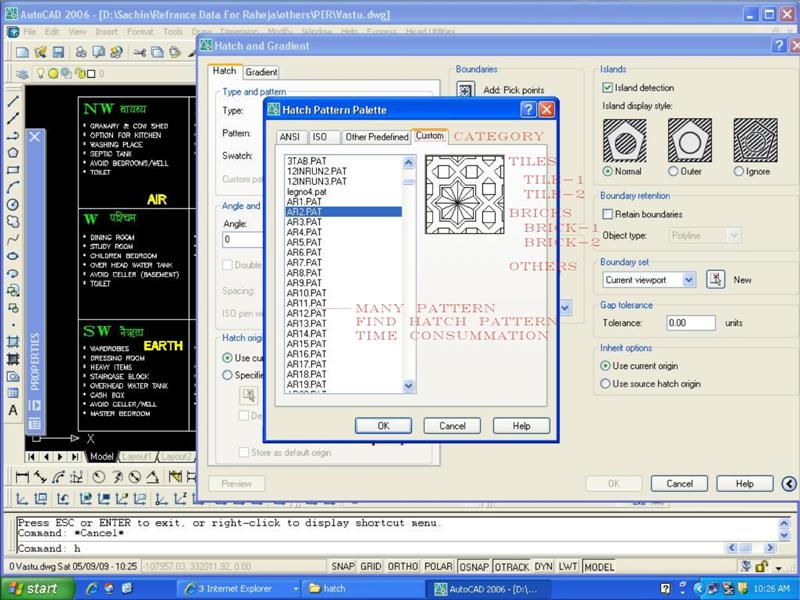Enable the Retain boundaries checkbox
Image resolution: width=800 pixels, height=600 pixels.
point(607,214)
